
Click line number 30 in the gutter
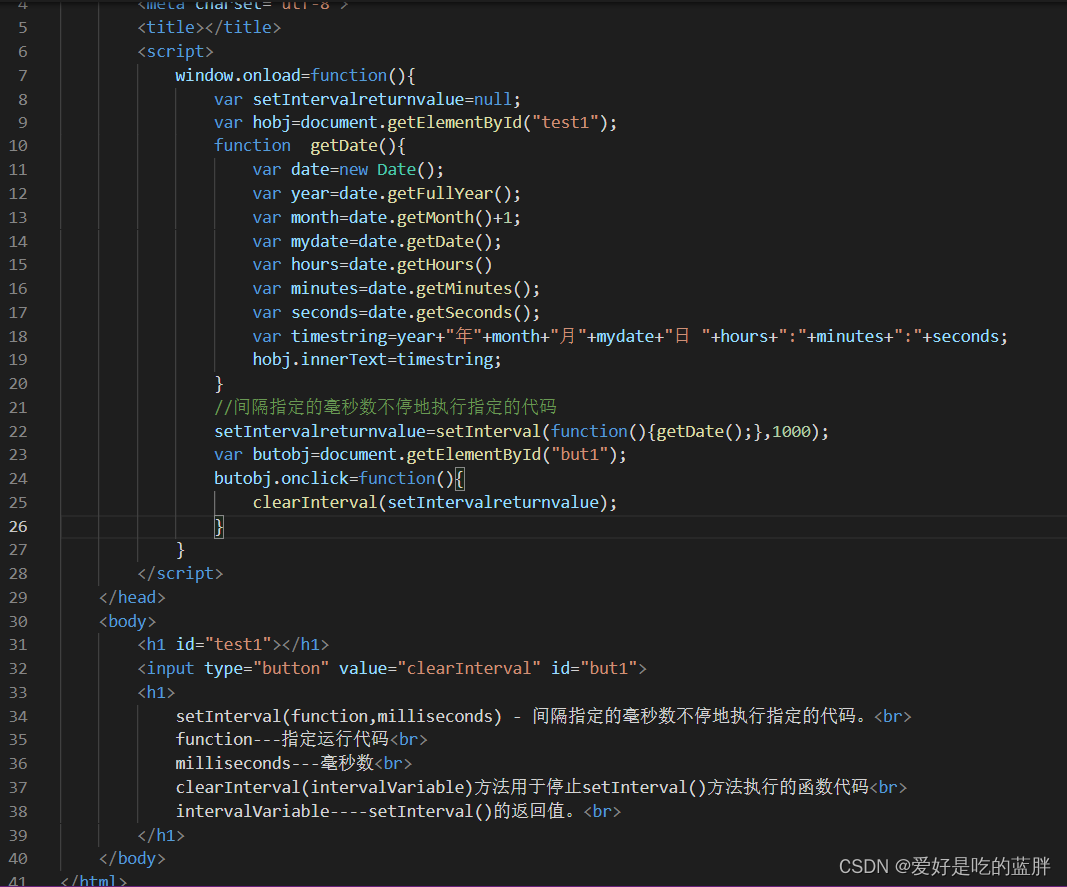(x=18, y=622)
